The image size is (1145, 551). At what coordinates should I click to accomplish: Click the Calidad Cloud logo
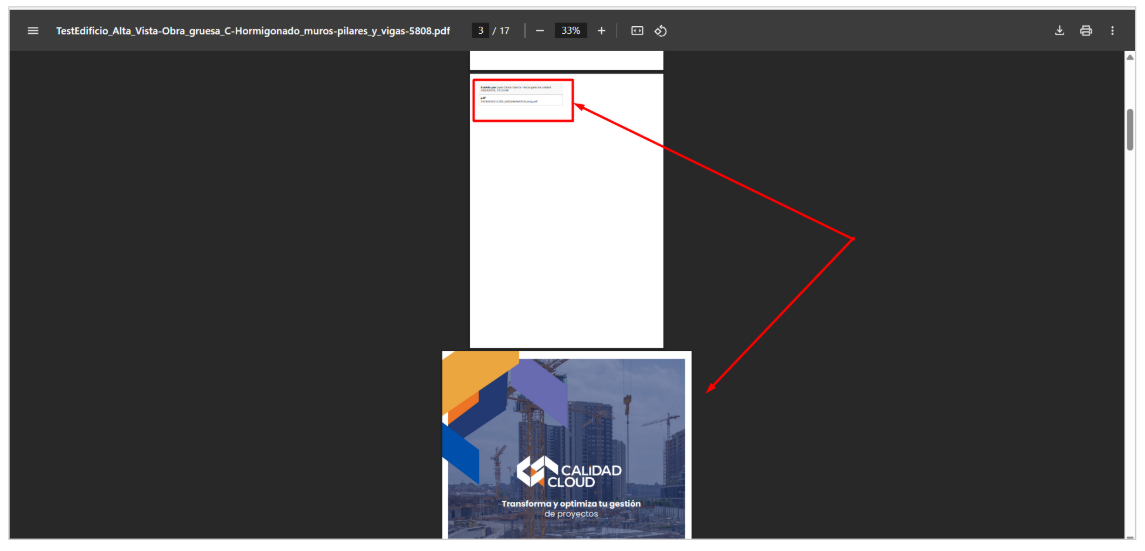pyautogui.click(x=569, y=471)
